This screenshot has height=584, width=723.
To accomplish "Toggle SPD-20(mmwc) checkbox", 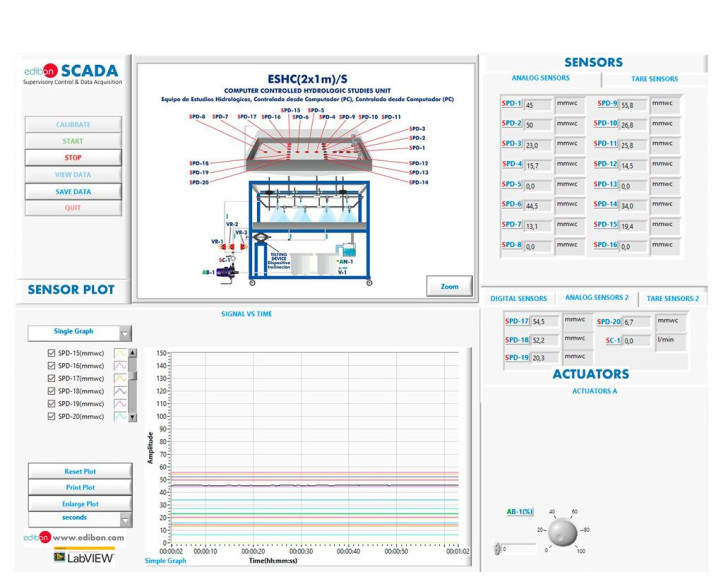I will coord(51,416).
